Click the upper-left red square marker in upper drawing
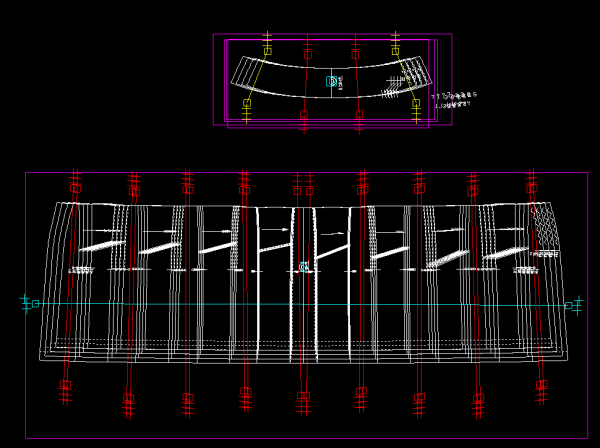This screenshot has height=448, width=600. point(307,54)
